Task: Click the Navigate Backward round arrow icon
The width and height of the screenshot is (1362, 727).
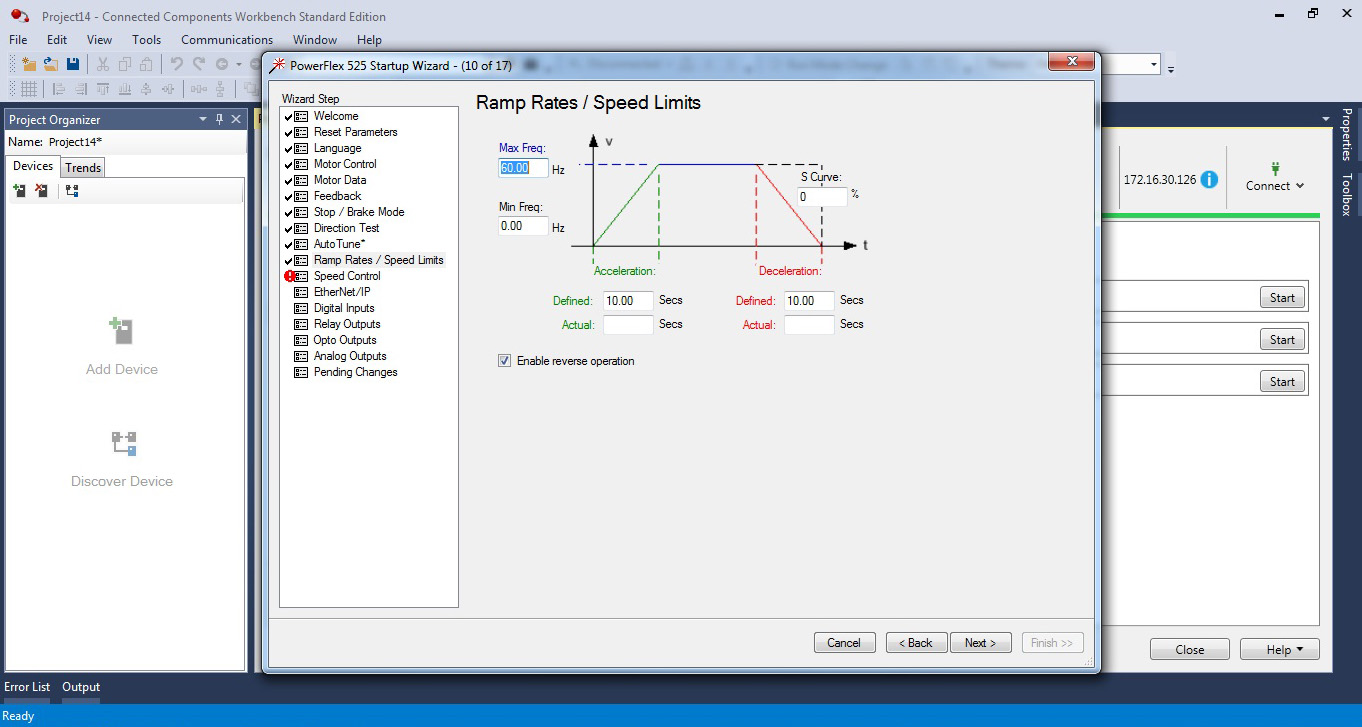Action: pyautogui.click(x=222, y=64)
